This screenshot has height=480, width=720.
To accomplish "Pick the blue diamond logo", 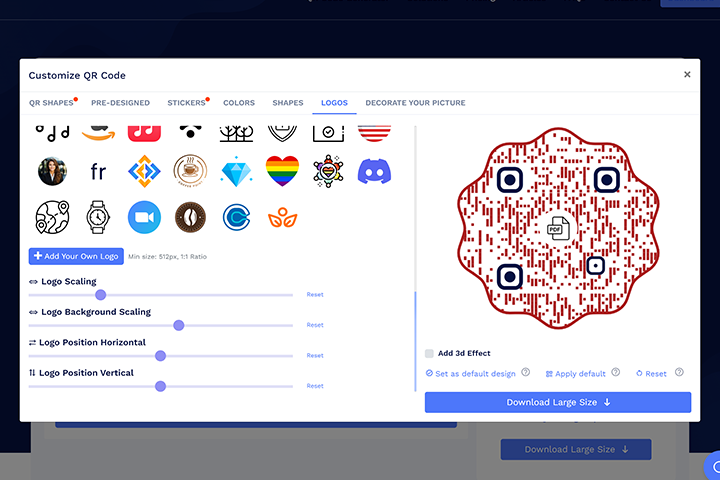I will pyautogui.click(x=236, y=172).
